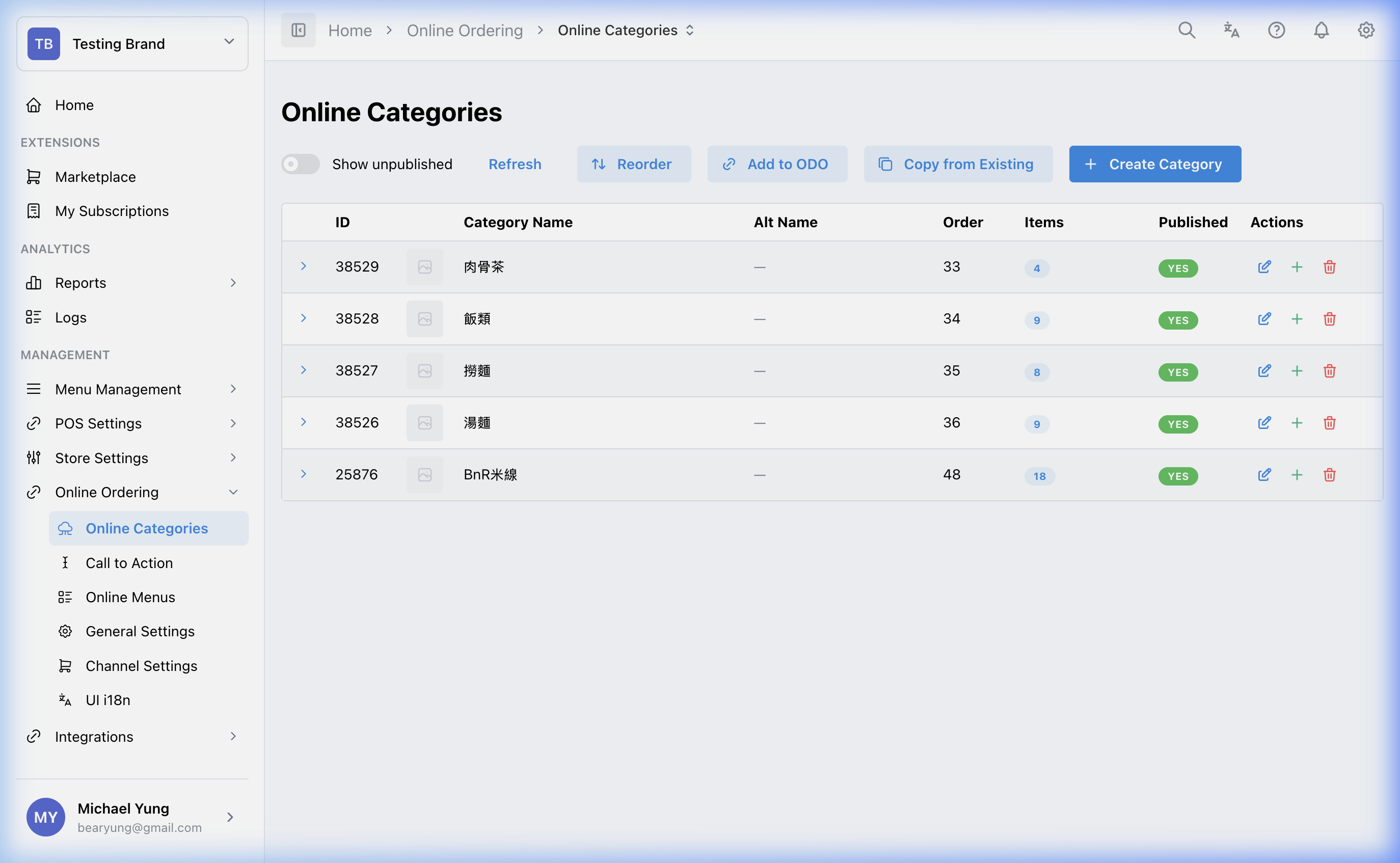Screen dimensions: 1400x863
Task: Click the translation/language icon in the header
Action: [1231, 30]
